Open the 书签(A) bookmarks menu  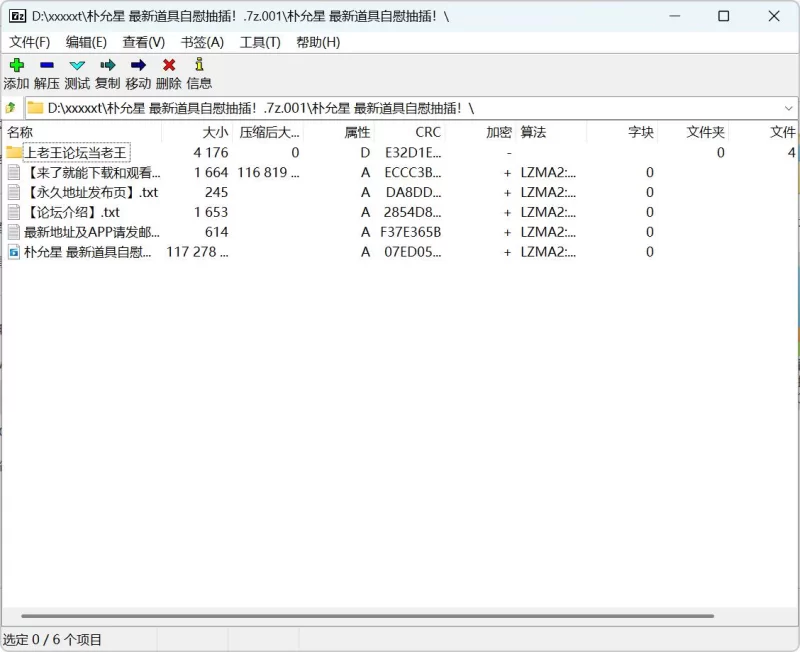pyautogui.click(x=202, y=42)
